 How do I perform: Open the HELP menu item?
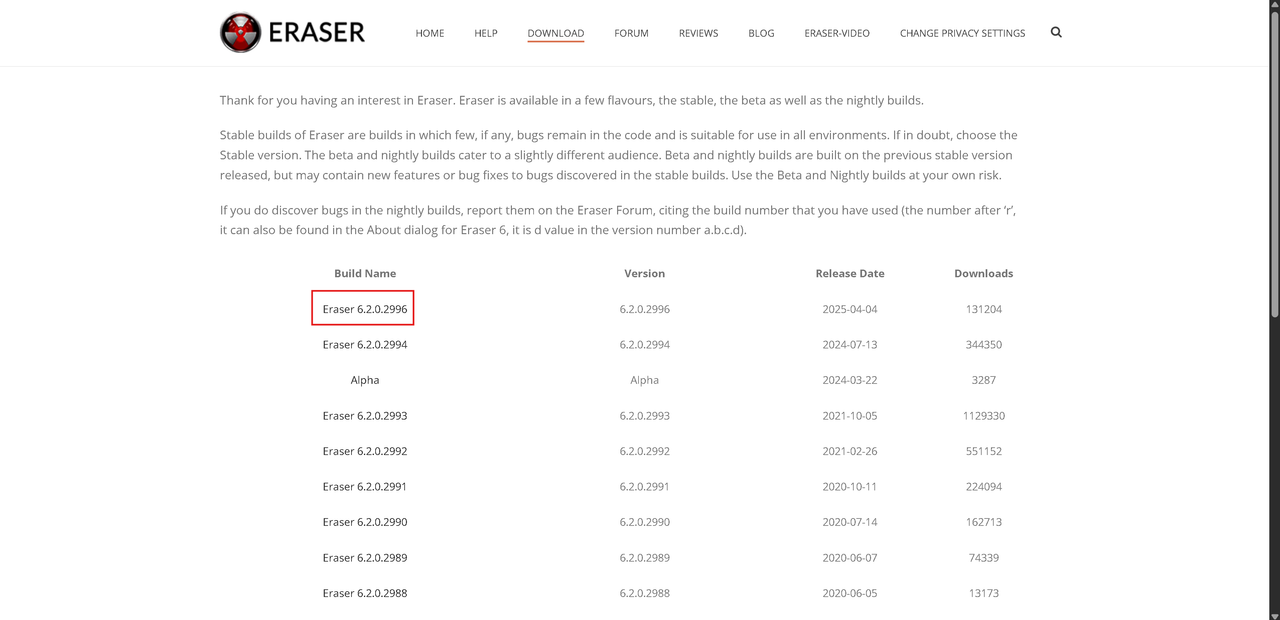[486, 33]
